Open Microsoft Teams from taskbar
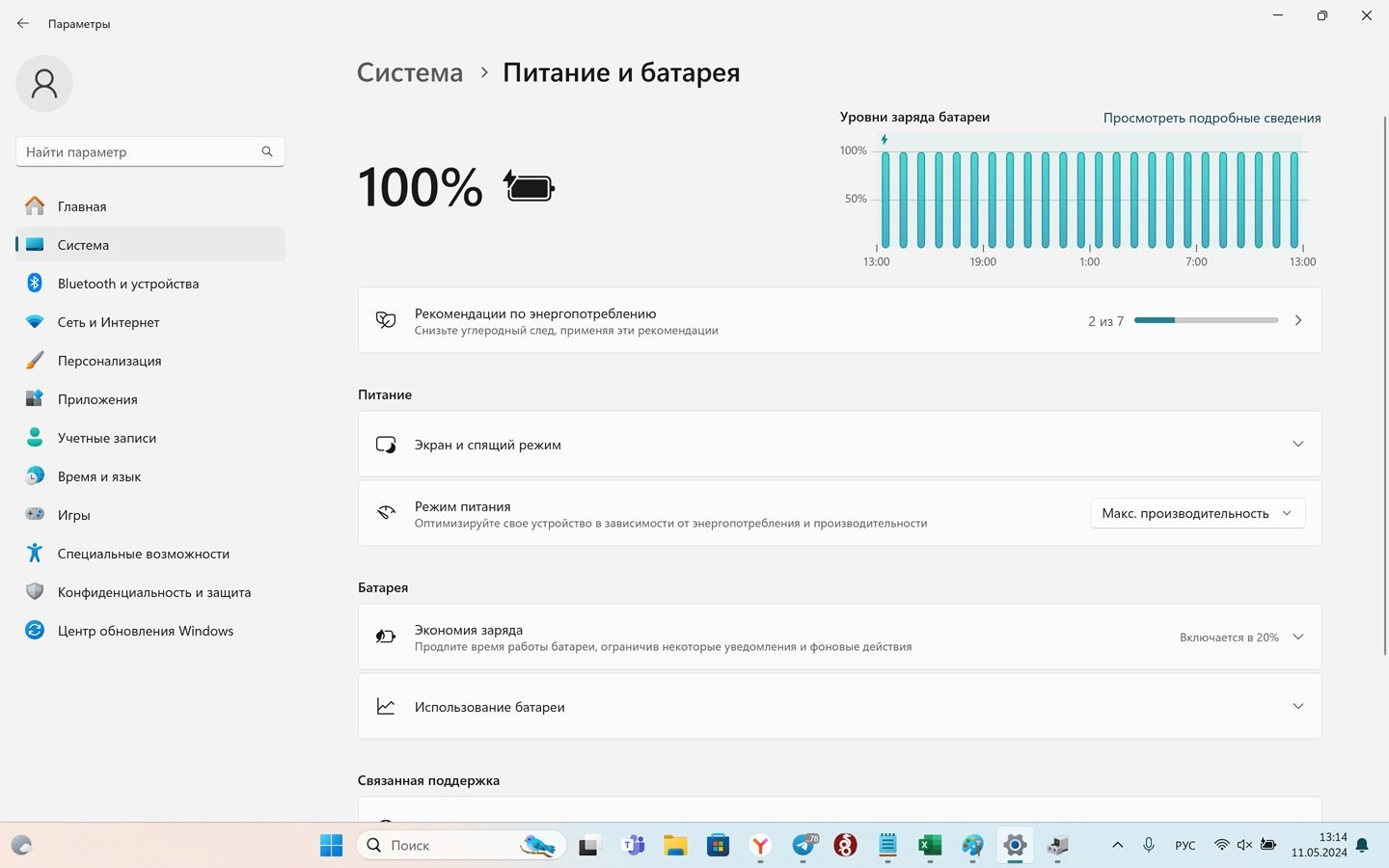Image resolution: width=1389 pixels, height=868 pixels. [633, 846]
